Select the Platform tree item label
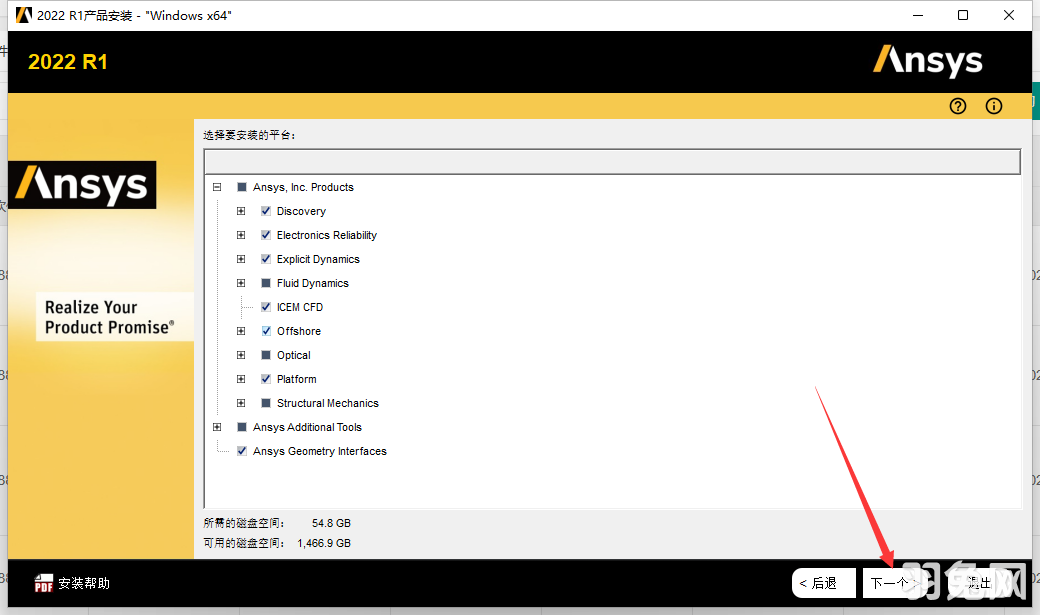The image size is (1040, 615). (x=297, y=379)
